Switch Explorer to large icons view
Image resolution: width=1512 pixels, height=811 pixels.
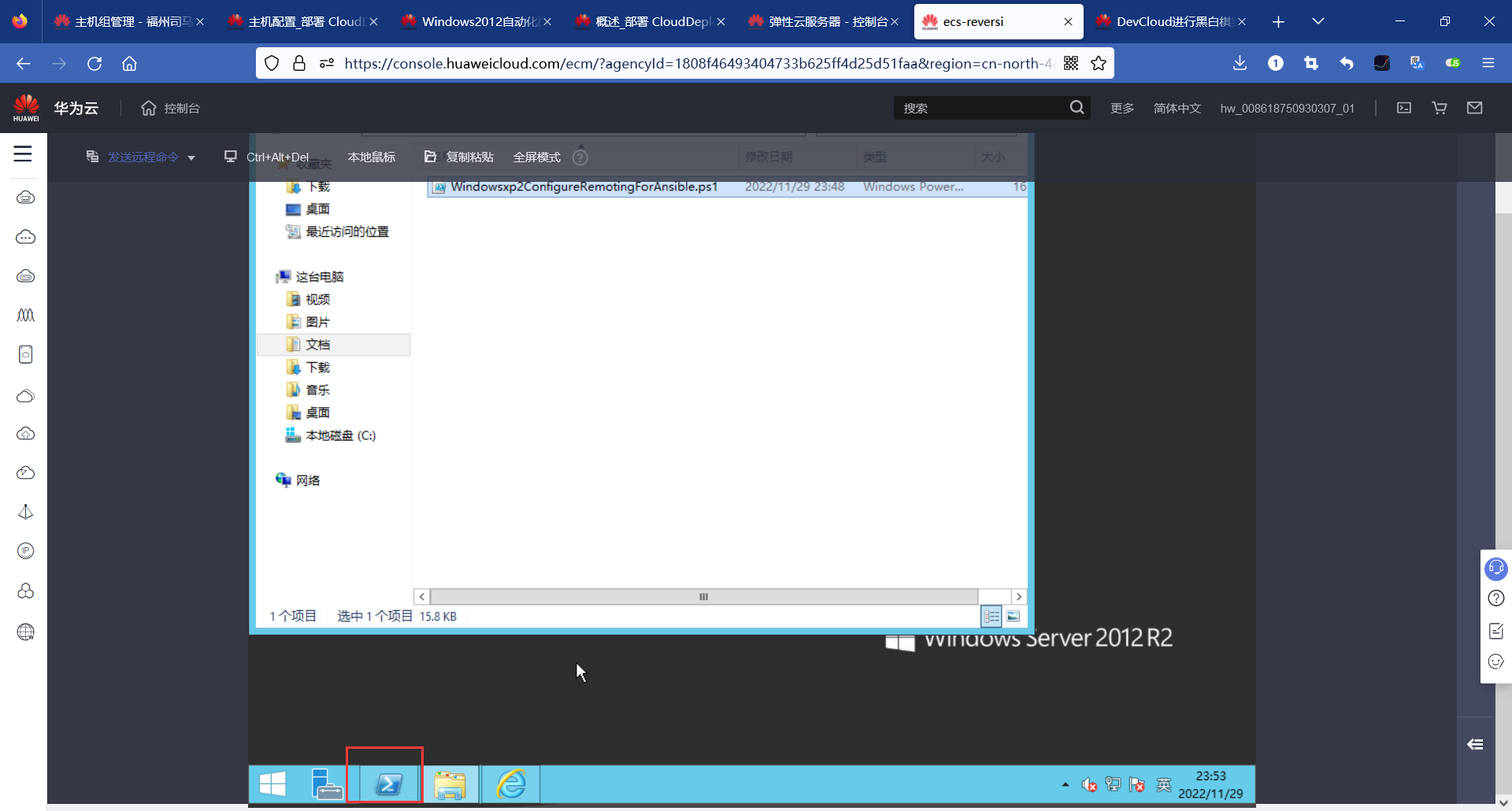tap(1014, 616)
